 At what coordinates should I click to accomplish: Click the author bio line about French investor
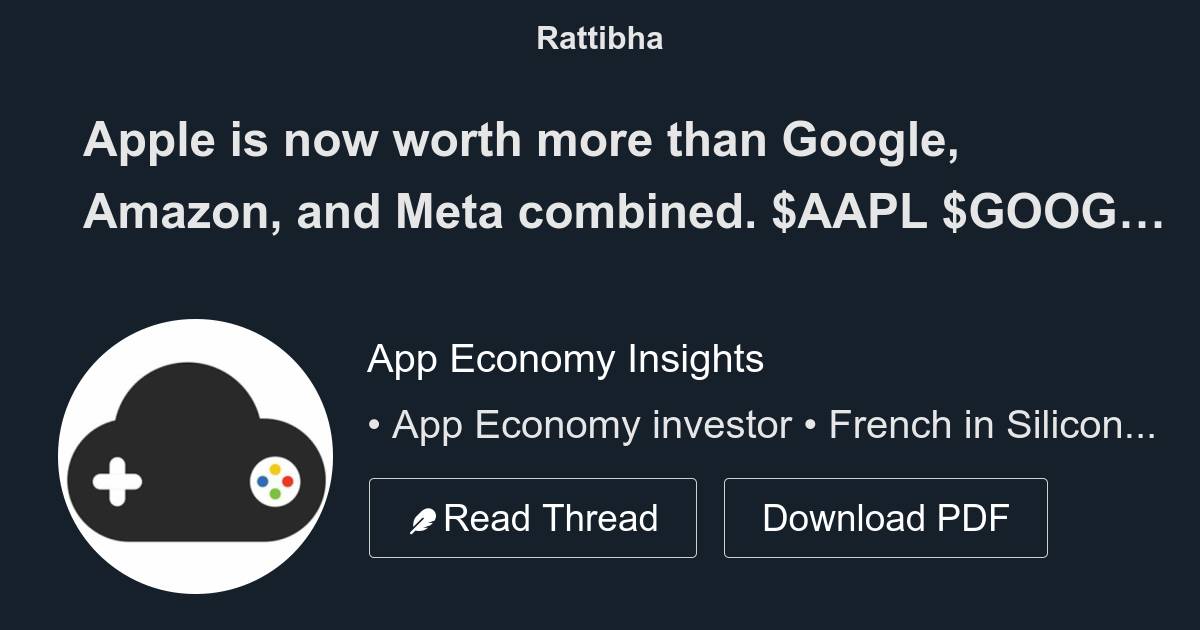point(760,424)
